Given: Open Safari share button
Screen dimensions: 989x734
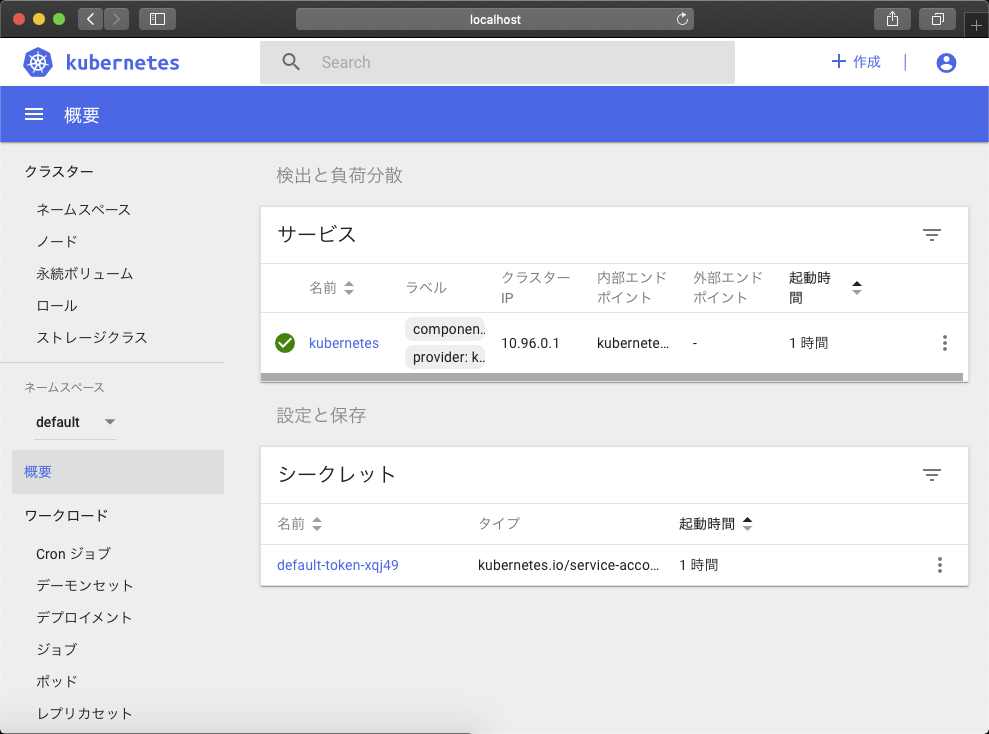Looking at the screenshot, I should tap(892, 19).
